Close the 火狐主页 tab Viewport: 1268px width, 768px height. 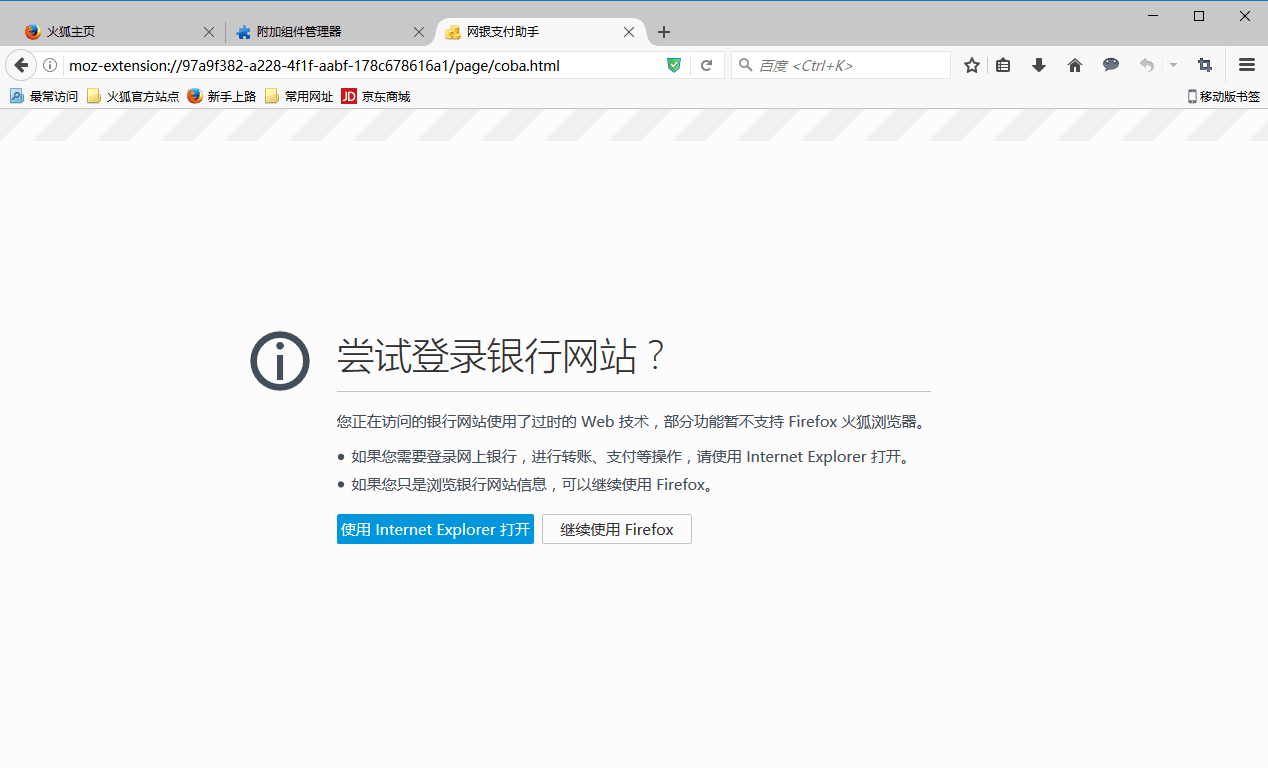pyautogui.click(x=209, y=32)
